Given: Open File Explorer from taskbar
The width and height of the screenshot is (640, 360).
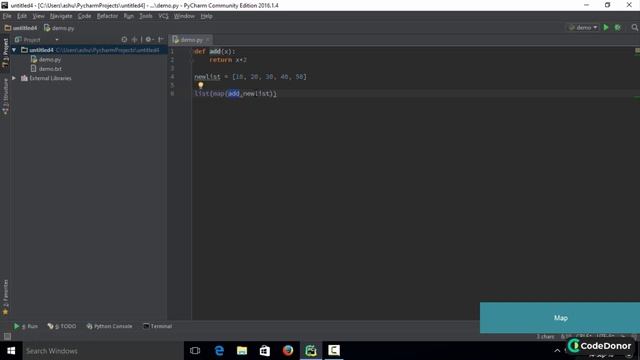Looking at the screenshot, I should pos(242,351).
